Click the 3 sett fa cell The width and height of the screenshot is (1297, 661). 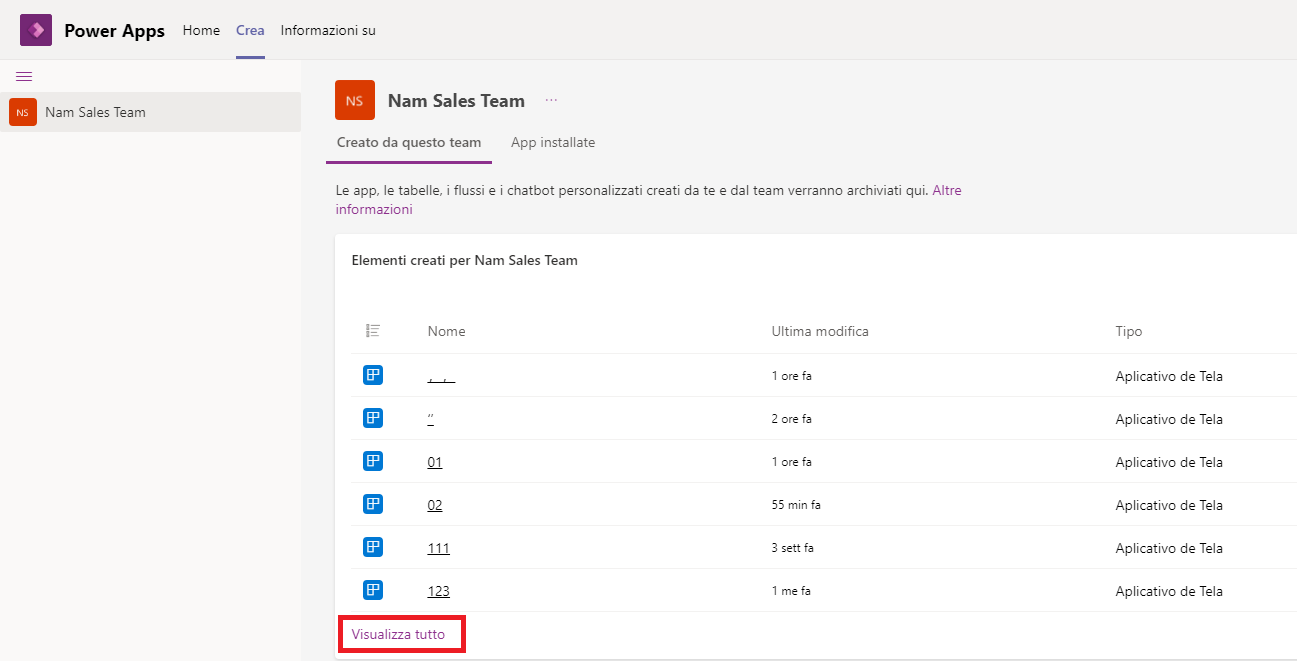(793, 548)
